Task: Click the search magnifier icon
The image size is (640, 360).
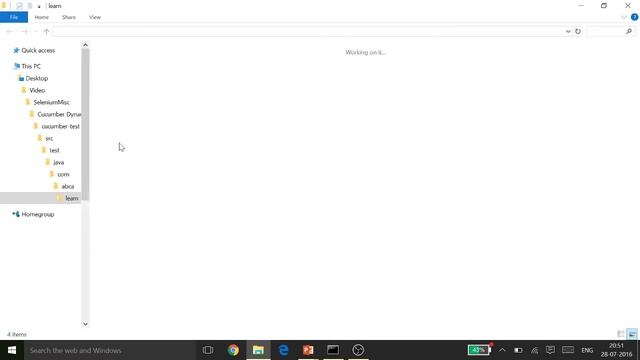Action: [629, 31]
